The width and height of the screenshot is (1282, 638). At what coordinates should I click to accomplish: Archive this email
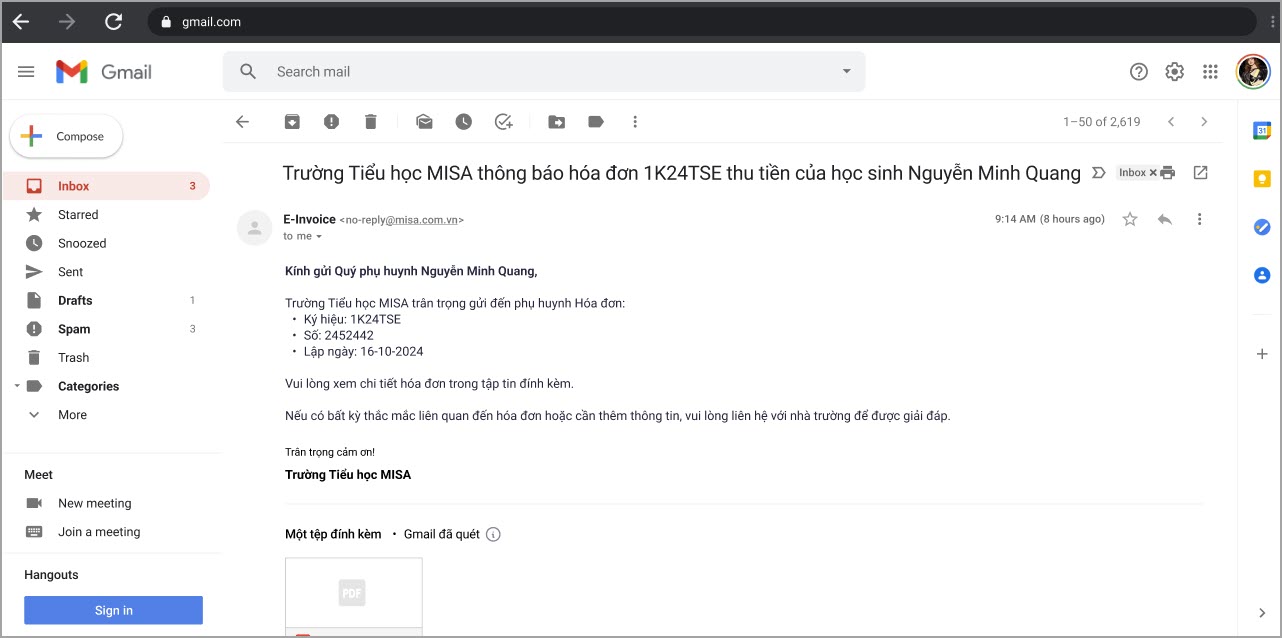point(291,122)
